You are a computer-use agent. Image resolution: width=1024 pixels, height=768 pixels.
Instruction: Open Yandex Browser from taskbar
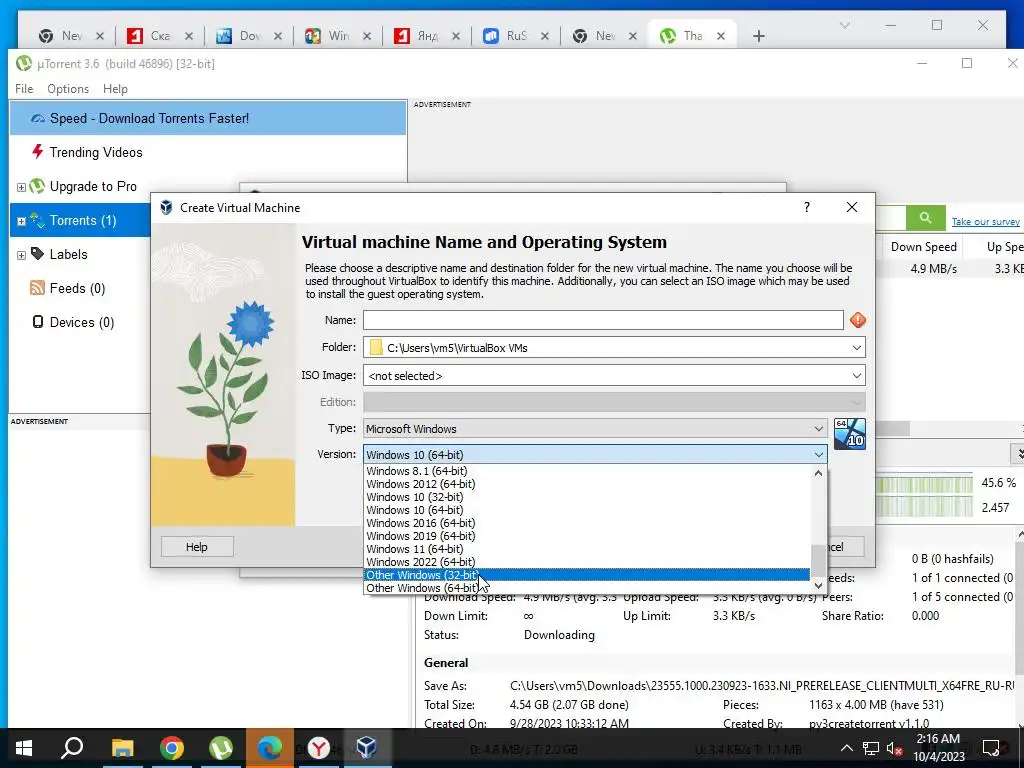click(319, 748)
